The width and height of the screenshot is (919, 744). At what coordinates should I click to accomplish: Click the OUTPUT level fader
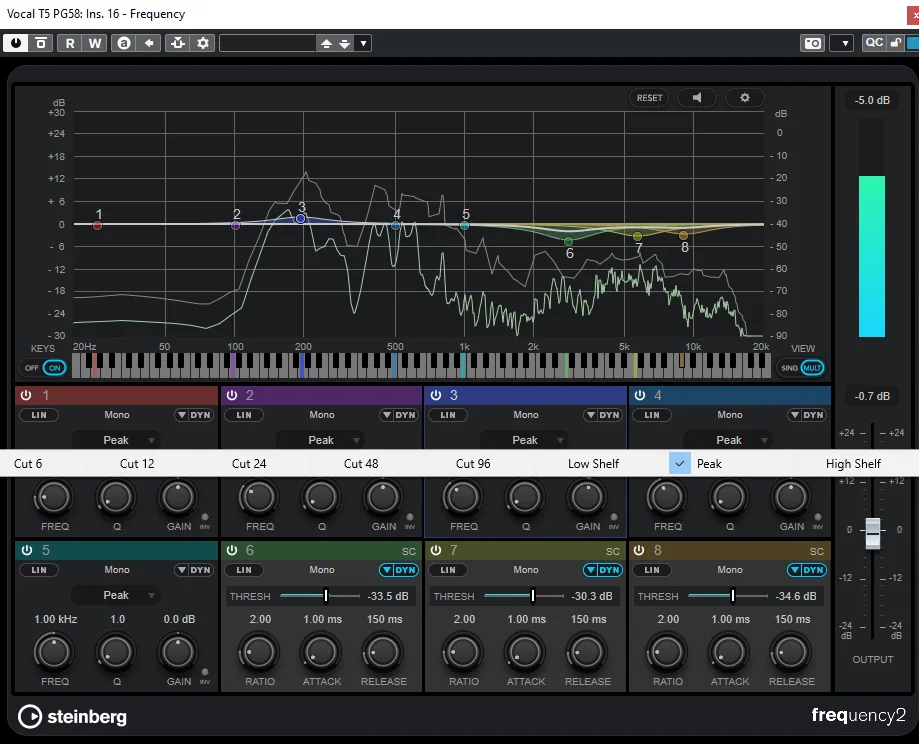coord(873,532)
